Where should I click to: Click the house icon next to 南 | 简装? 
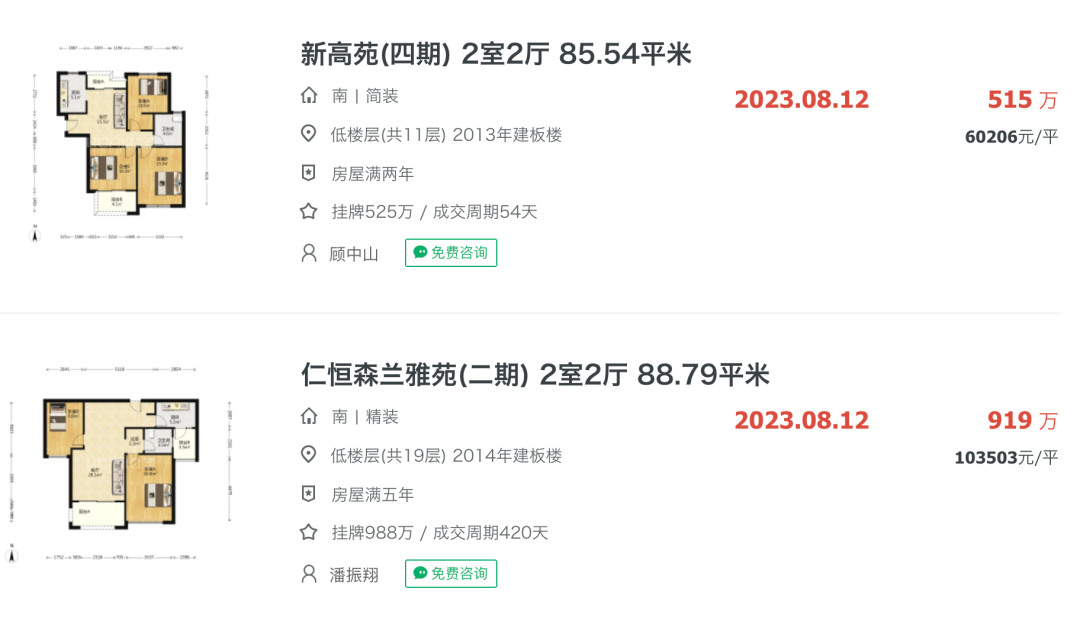point(309,96)
